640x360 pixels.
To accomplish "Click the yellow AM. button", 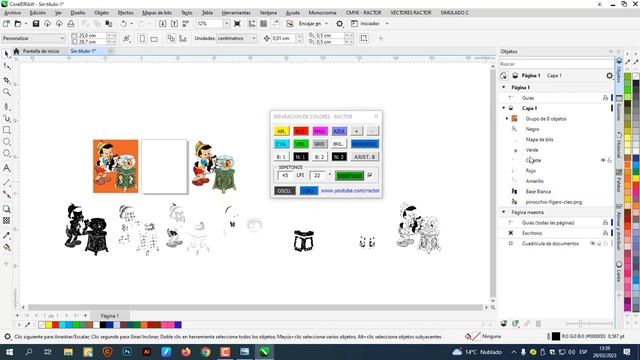I will [x=281, y=131].
